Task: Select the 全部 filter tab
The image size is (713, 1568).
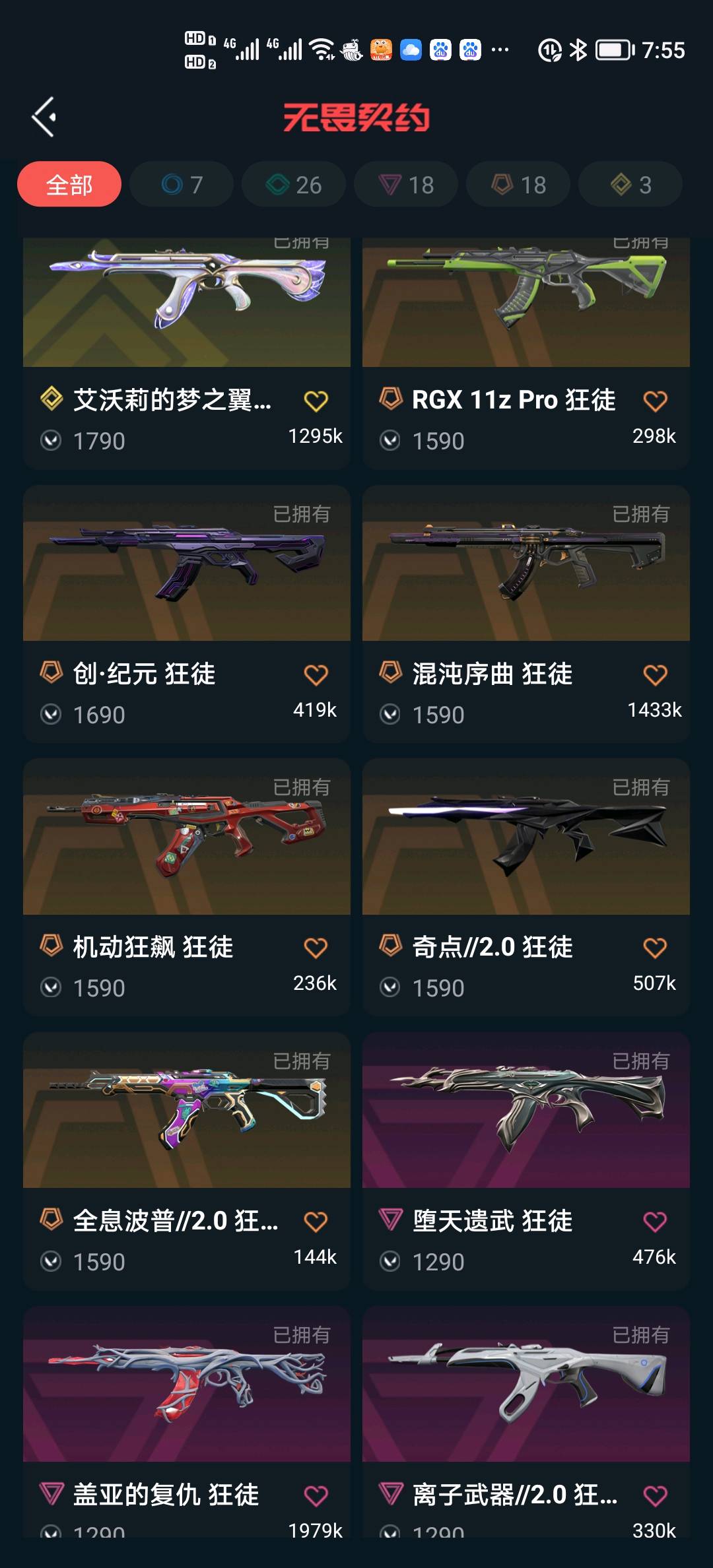Action: coord(69,184)
